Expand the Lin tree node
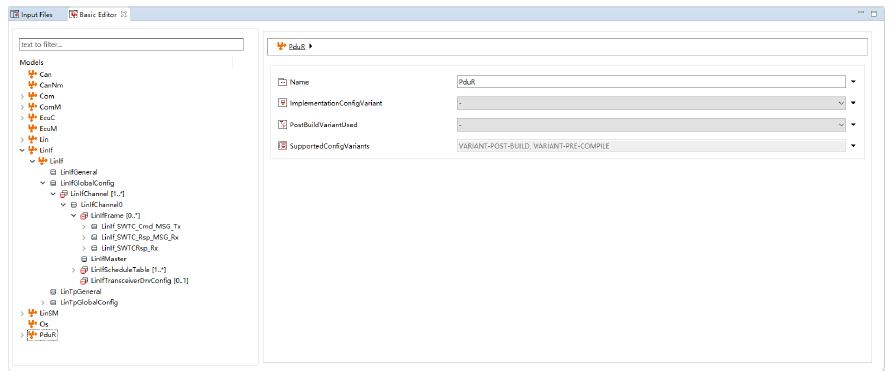Screen dimensions: 896x373 click(22, 139)
